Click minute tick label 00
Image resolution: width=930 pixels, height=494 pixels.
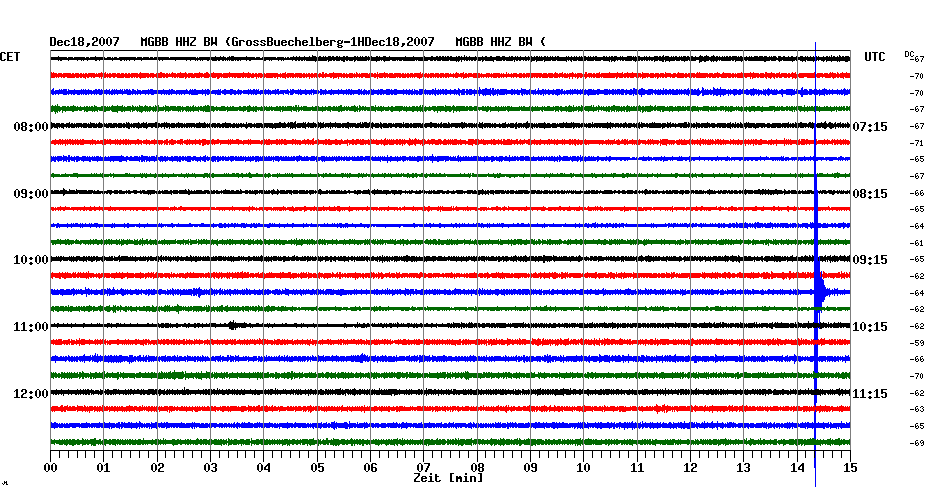50,468
